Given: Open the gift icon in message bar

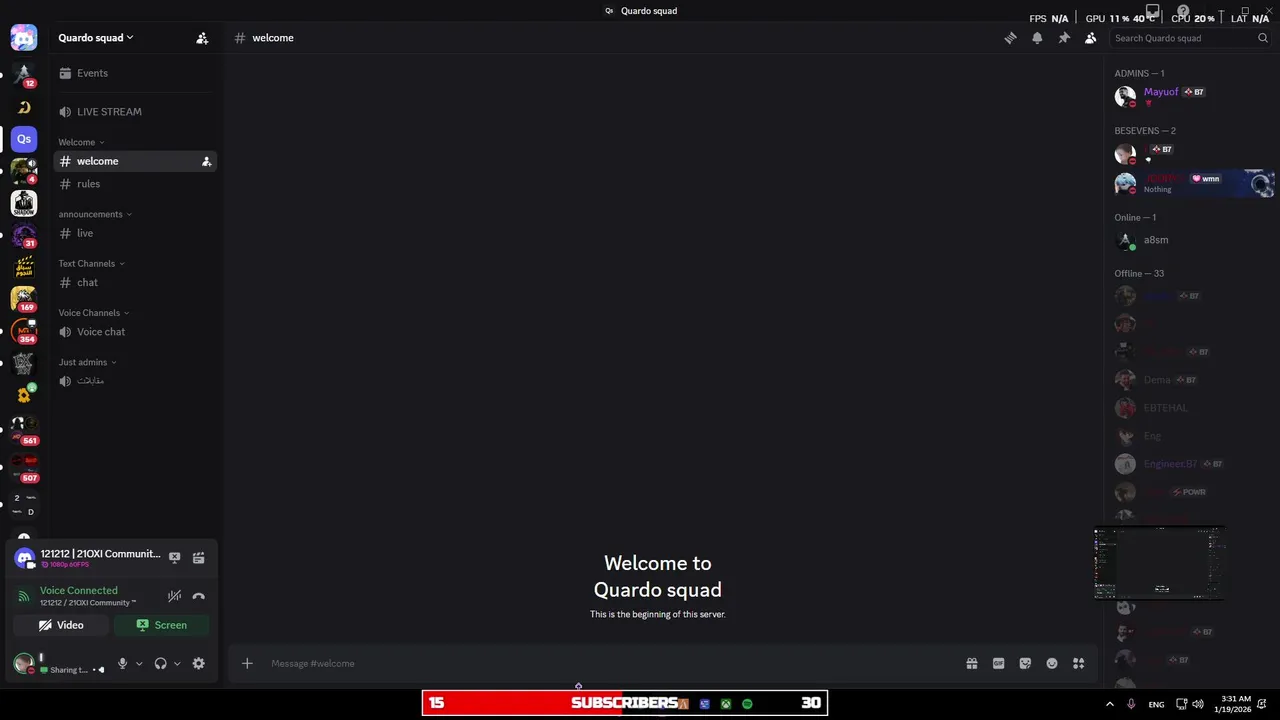Looking at the screenshot, I should (x=971, y=663).
